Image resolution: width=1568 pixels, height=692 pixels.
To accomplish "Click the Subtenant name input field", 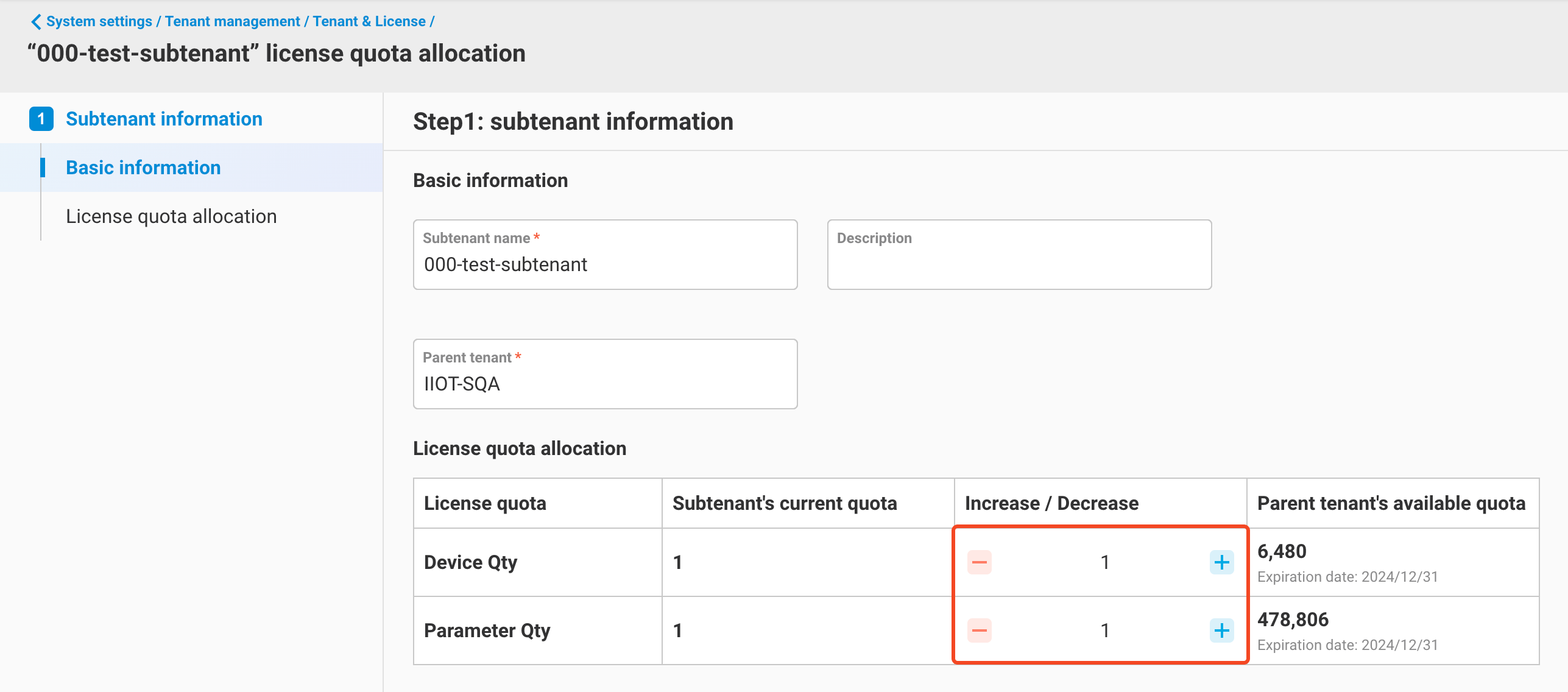I will point(604,264).
